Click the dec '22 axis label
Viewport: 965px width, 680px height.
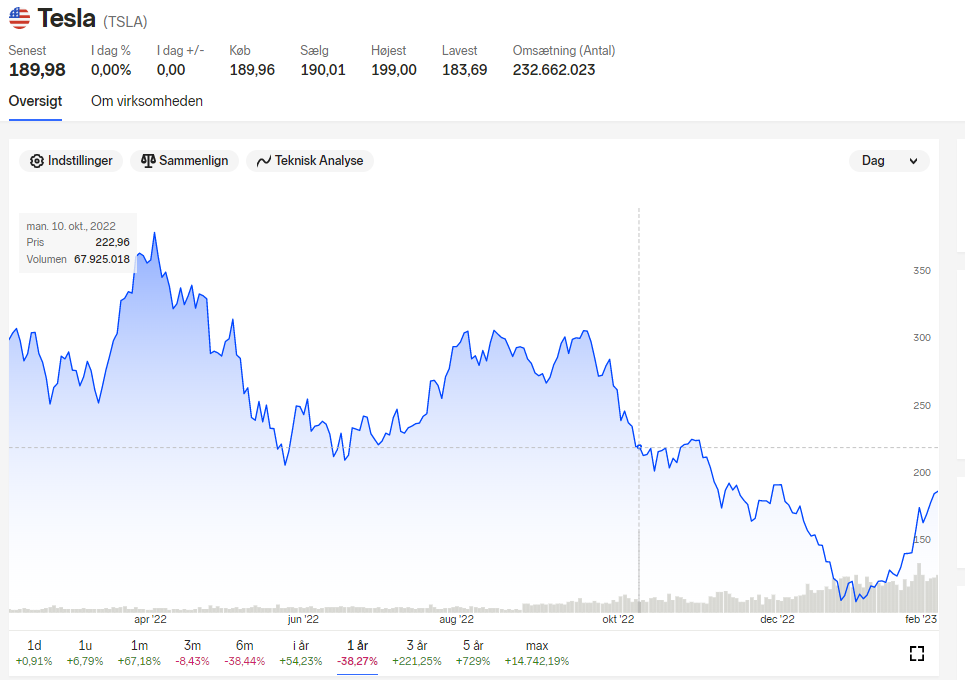point(777,619)
